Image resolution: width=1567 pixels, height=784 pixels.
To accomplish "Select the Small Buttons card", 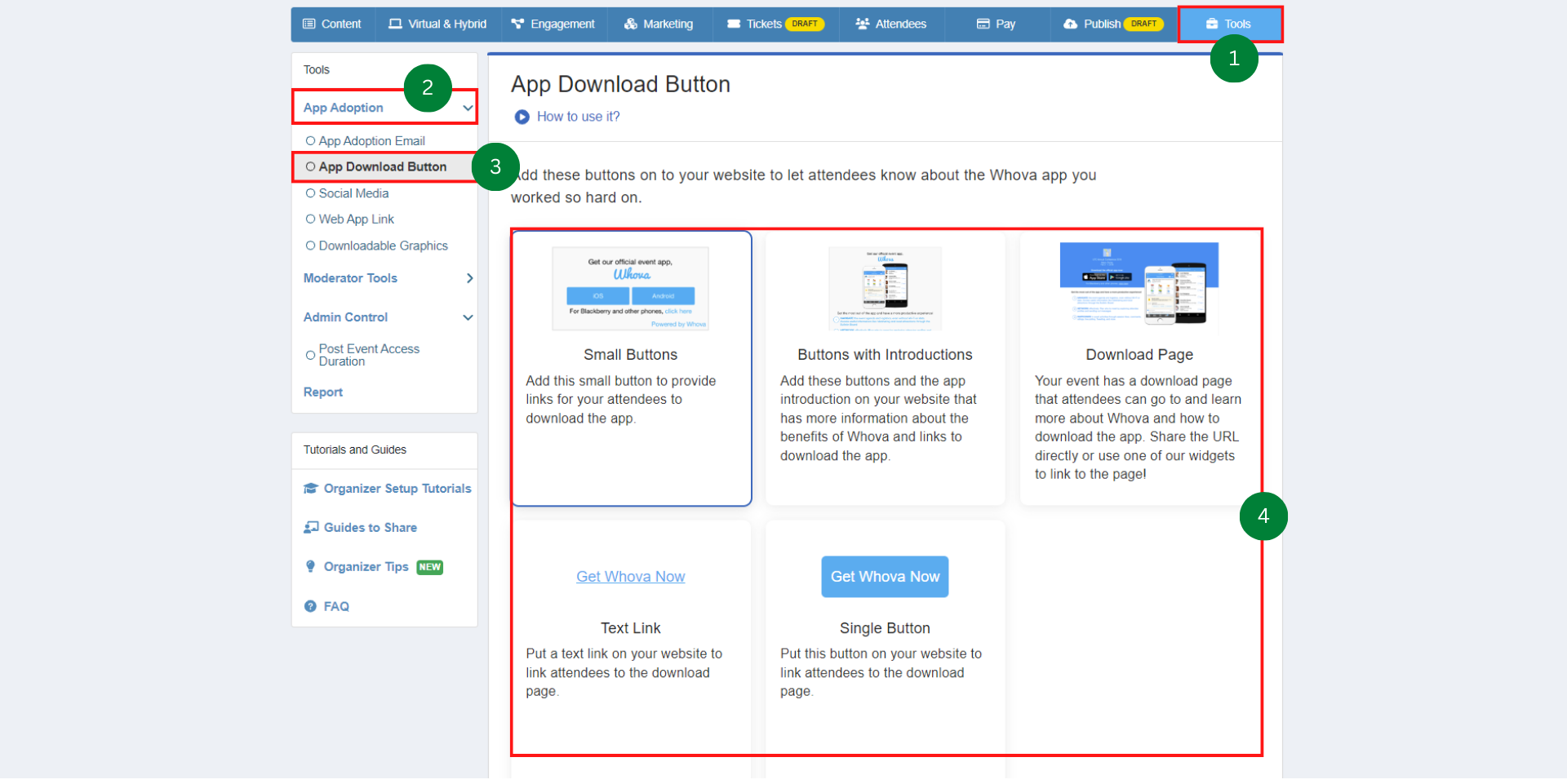I will [630, 368].
